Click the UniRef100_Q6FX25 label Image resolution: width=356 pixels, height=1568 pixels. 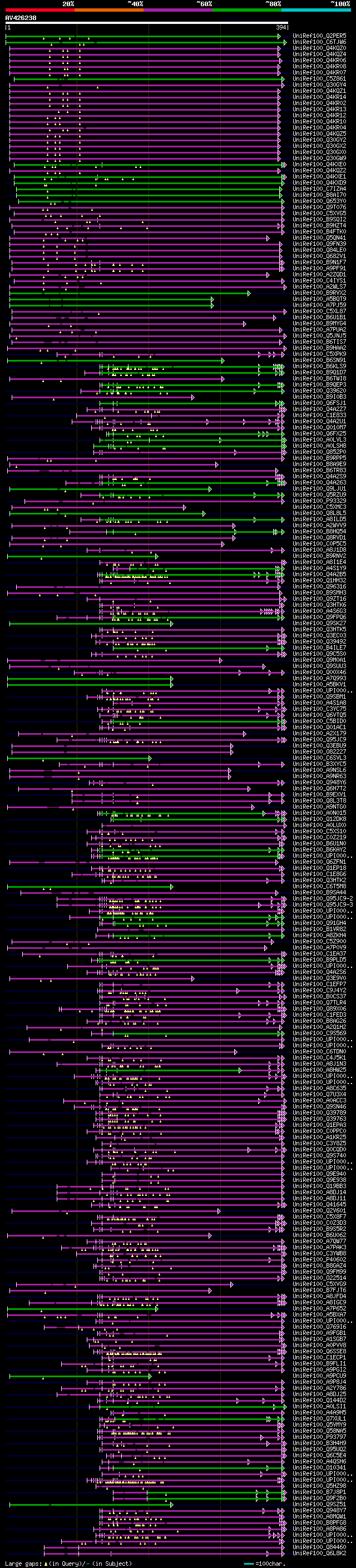(319, 433)
